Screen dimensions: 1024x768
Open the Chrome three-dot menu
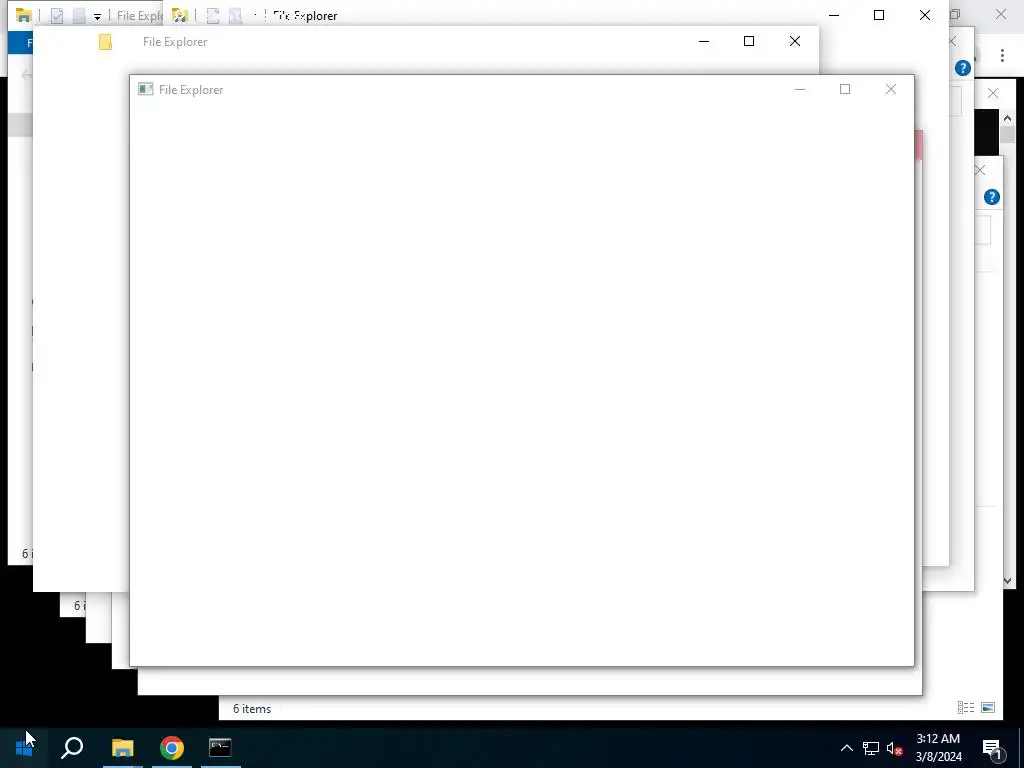pos(1002,56)
